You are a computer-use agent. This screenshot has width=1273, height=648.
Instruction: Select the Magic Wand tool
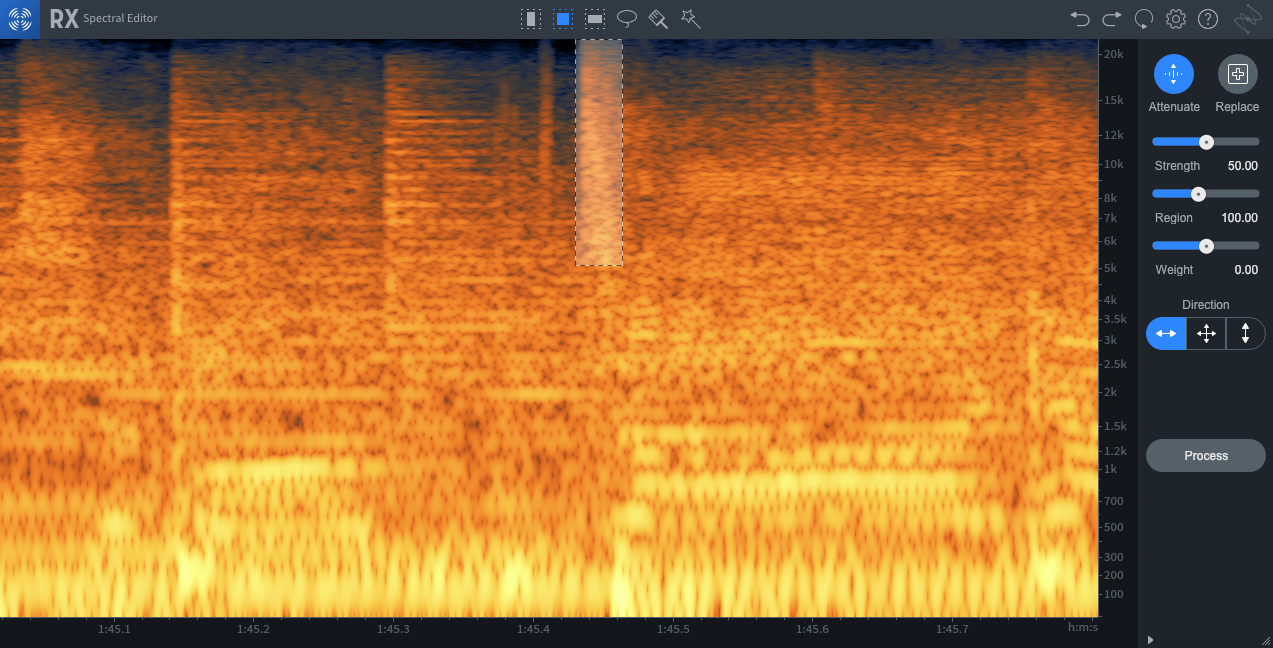[x=690, y=19]
